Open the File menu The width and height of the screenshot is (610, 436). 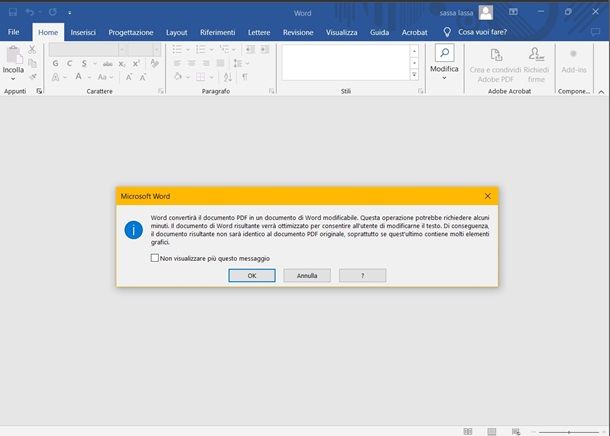click(x=14, y=32)
